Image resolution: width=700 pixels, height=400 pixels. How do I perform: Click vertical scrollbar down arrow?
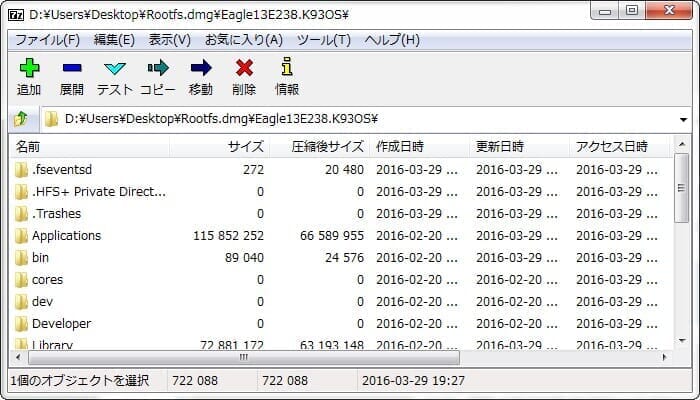tap(682, 341)
